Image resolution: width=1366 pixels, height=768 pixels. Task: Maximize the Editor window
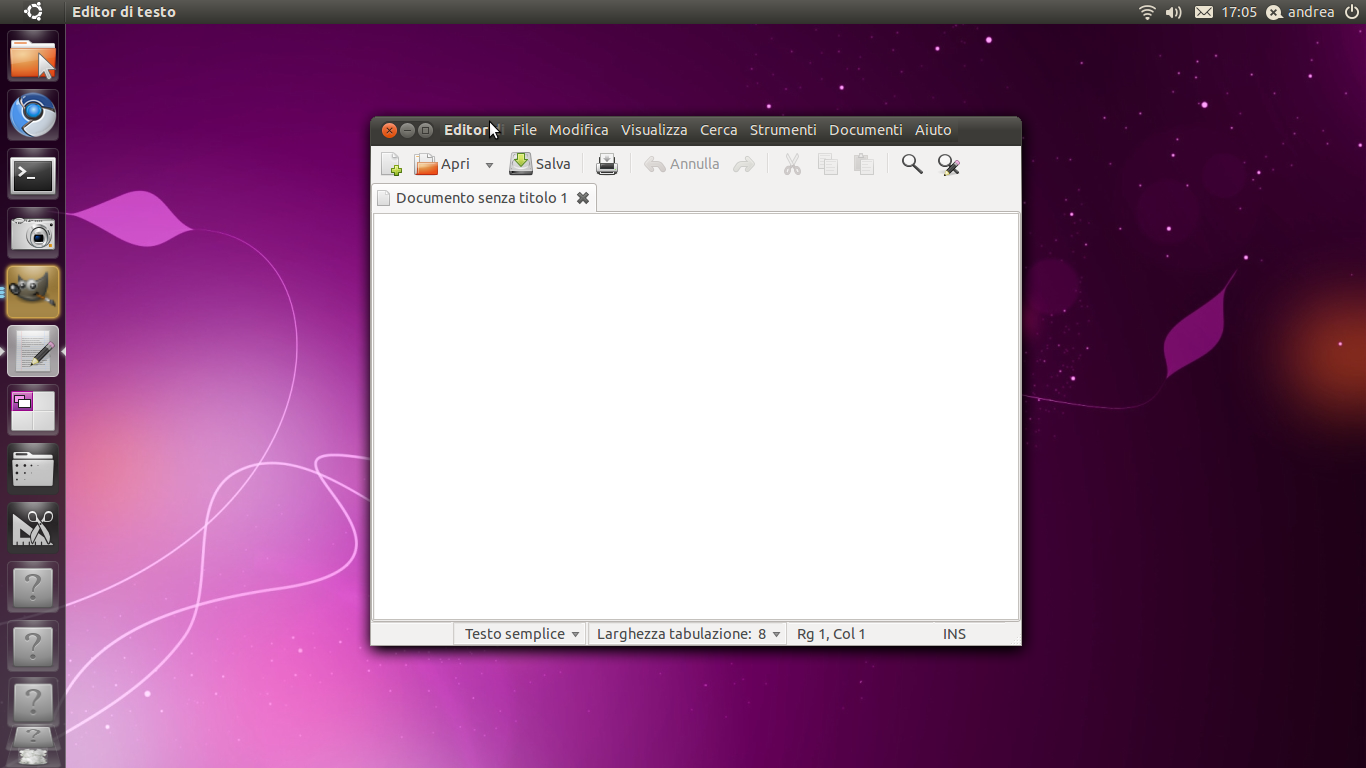pyautogui.click(x=425, y=130)
